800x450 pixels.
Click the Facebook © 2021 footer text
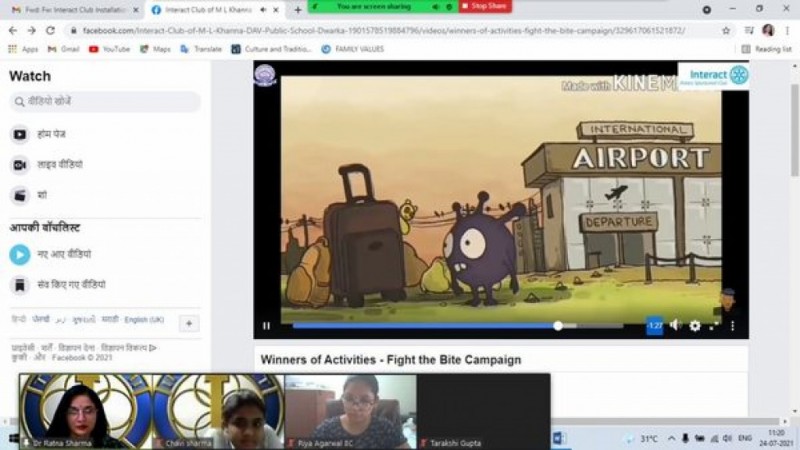click(x=82, y=358)
